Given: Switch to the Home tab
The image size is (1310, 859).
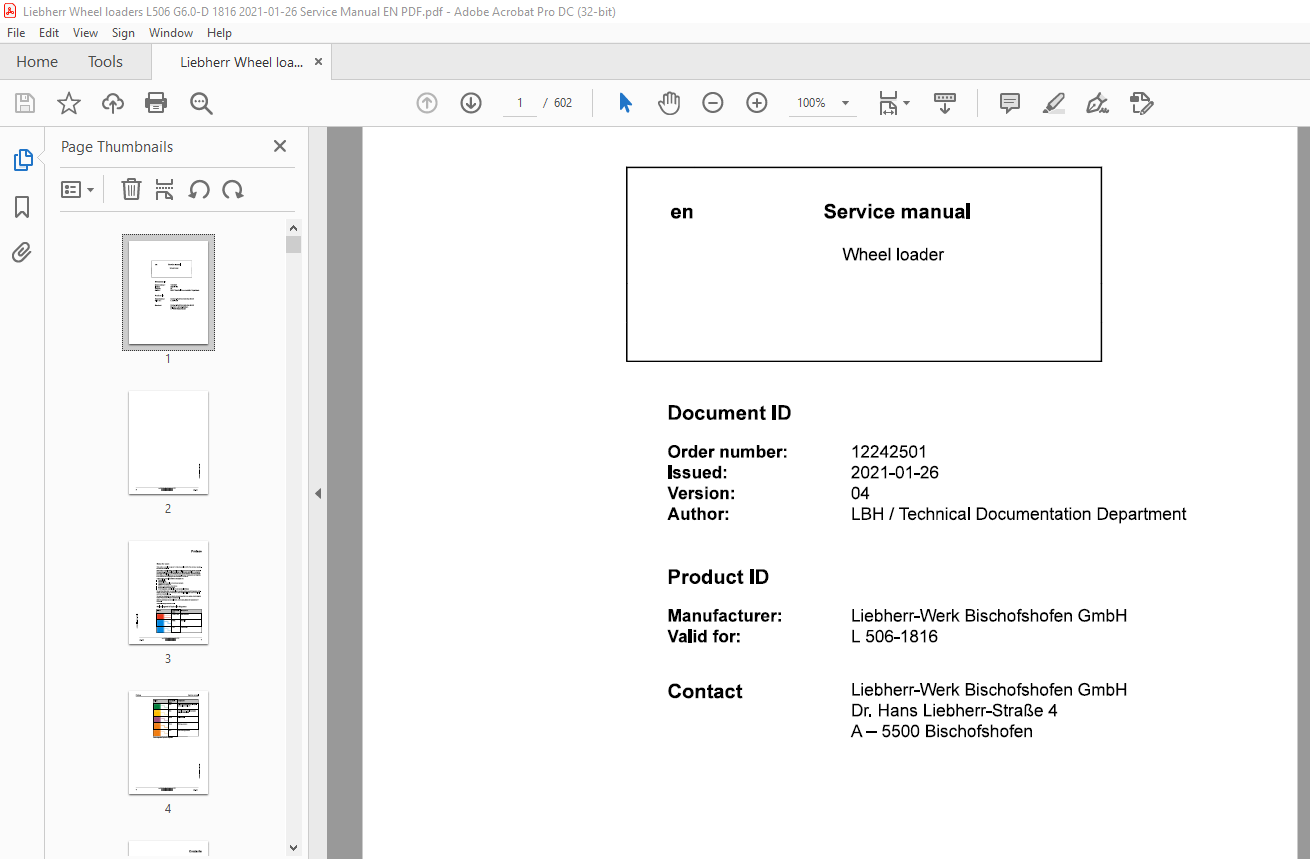Looking at the screenshot, I should point(37,62).
